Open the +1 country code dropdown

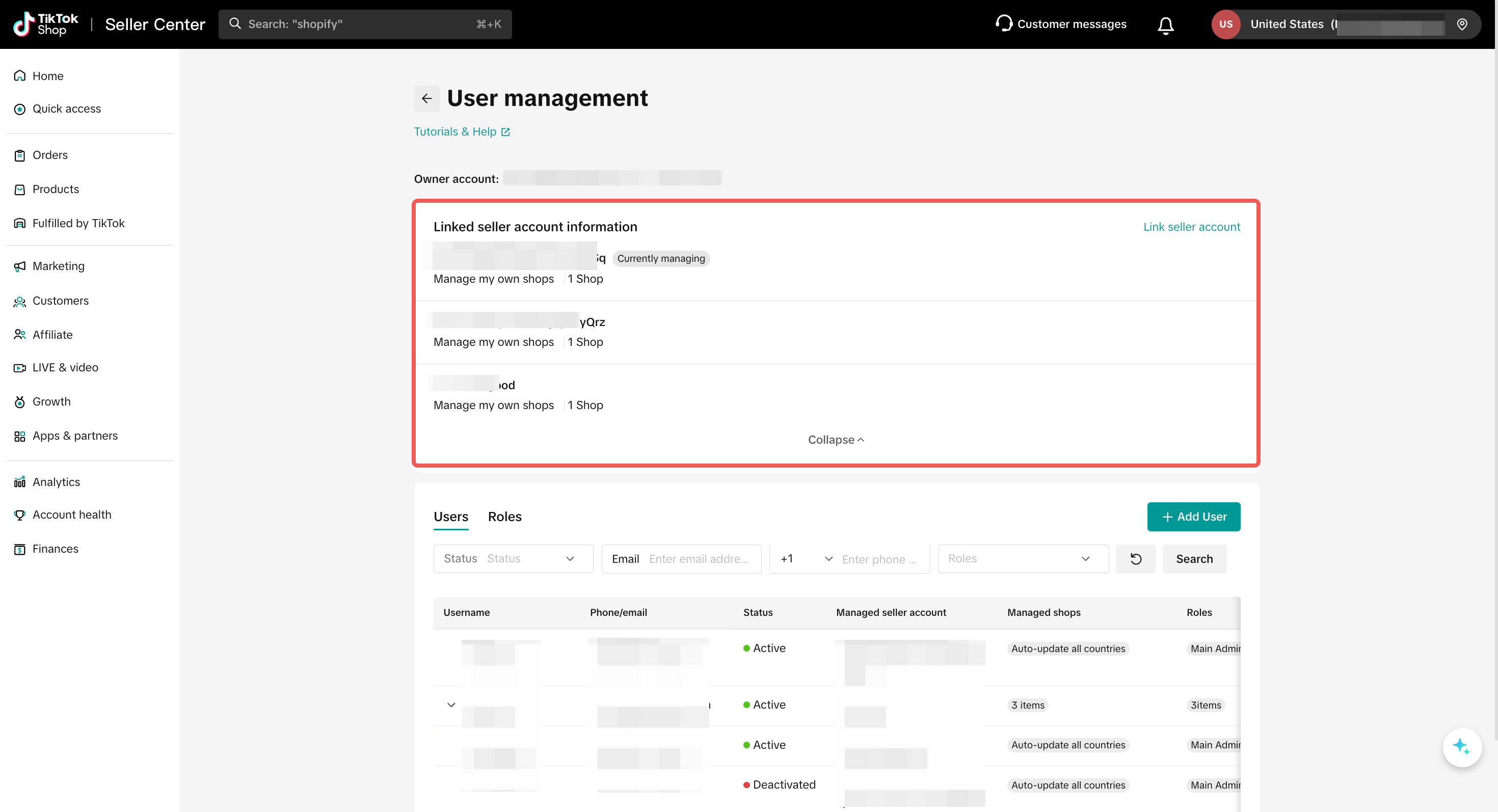click(x=806, y=559)
